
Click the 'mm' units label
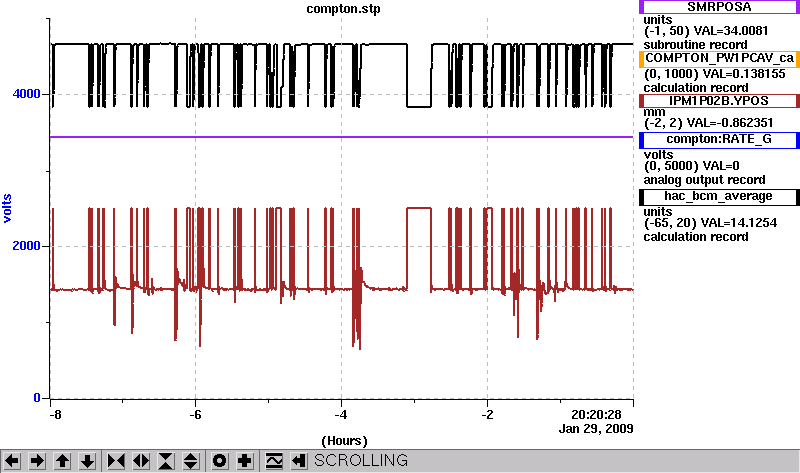[654, 112]
